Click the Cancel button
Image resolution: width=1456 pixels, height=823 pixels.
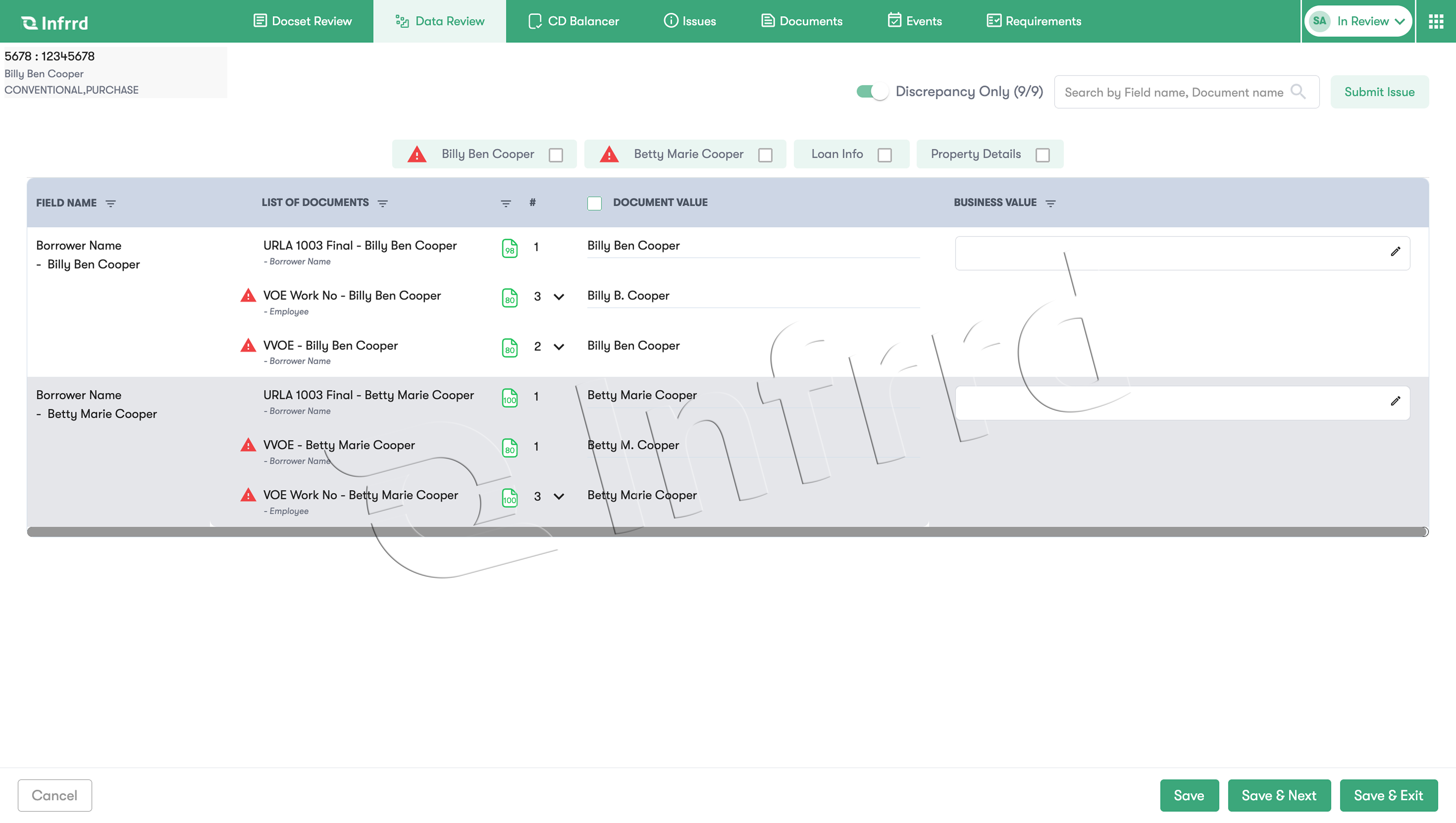(55, 795)
